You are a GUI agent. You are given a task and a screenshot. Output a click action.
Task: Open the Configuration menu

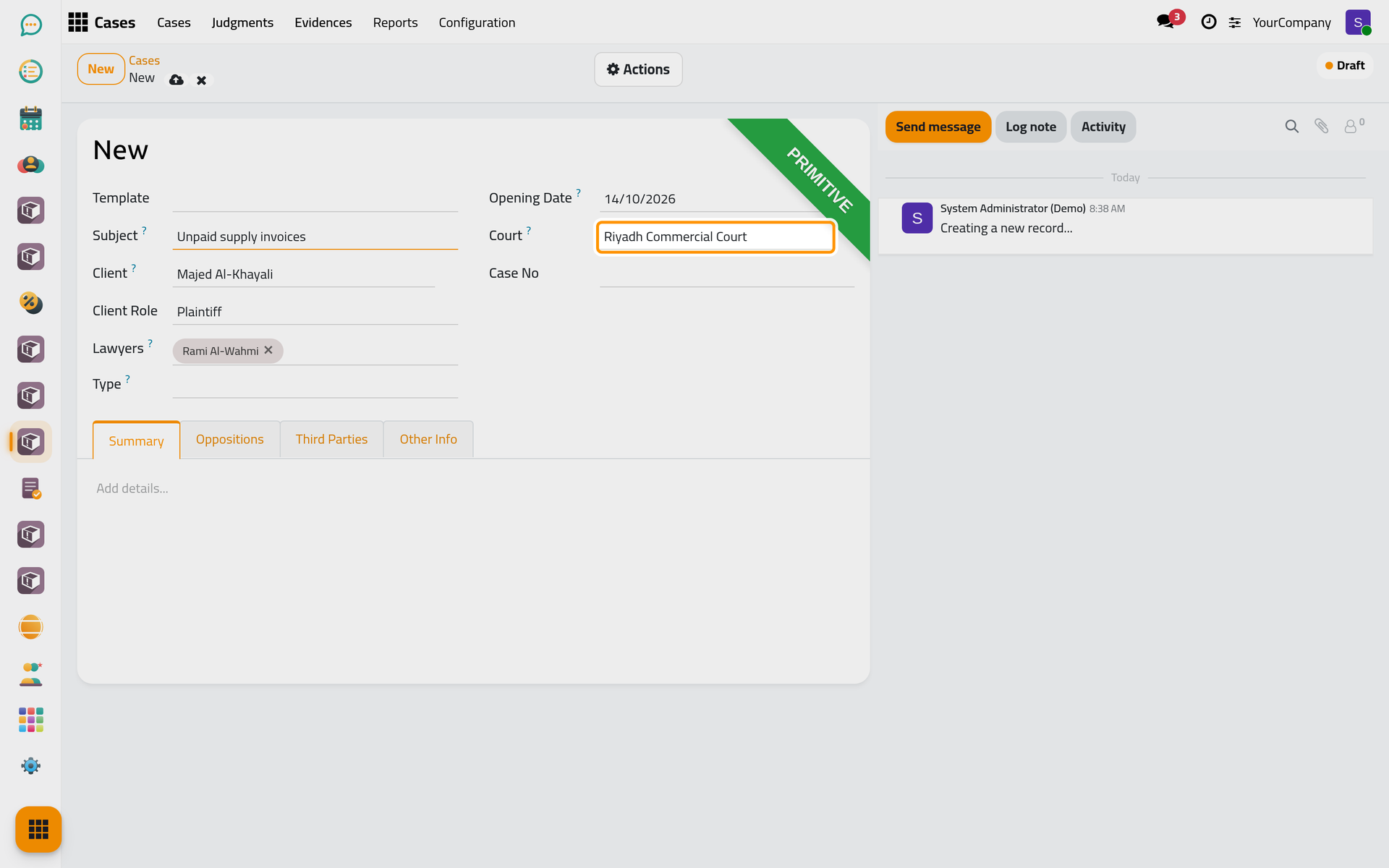pos(477,22)
